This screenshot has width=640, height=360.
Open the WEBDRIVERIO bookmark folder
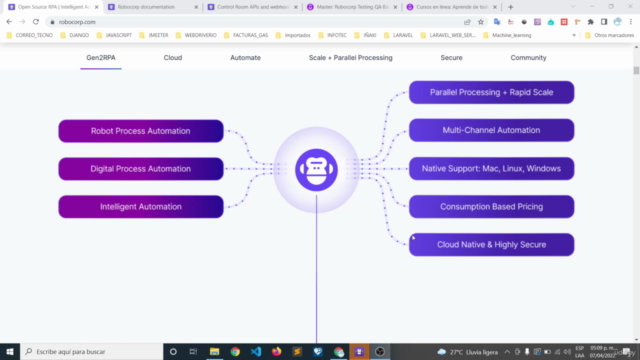[196, 35]
